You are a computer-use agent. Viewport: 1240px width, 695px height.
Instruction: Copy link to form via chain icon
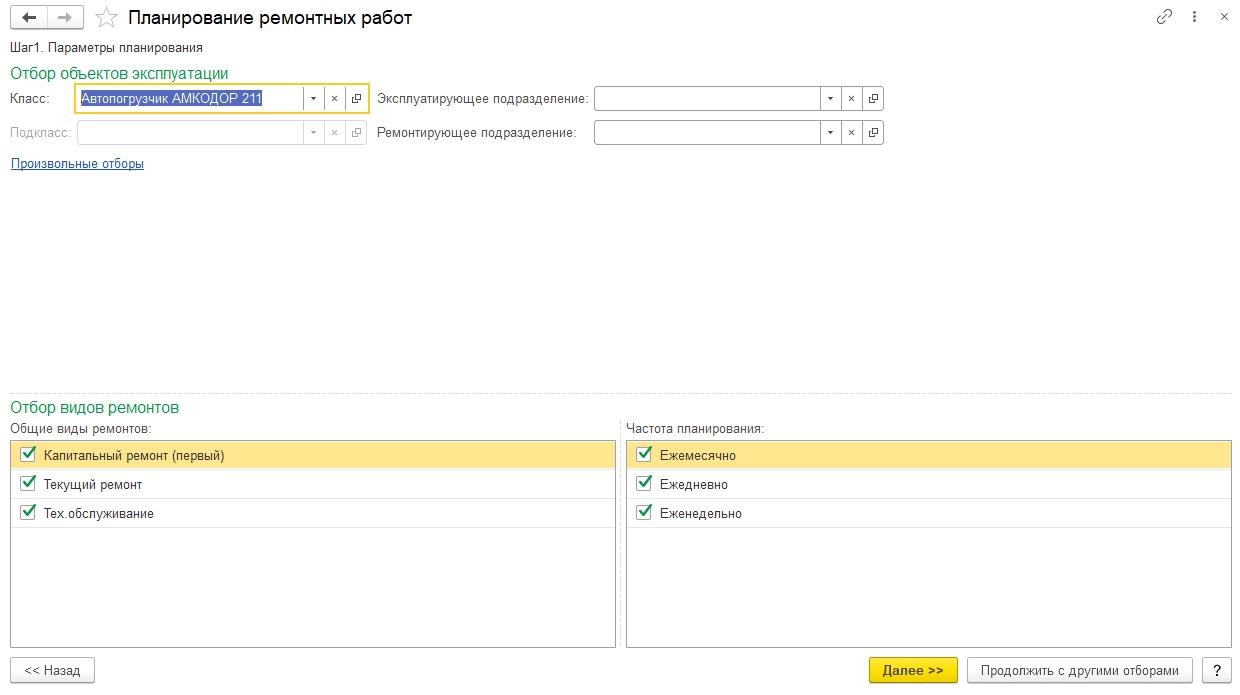pyautogui.click(x=1164, y=17)
